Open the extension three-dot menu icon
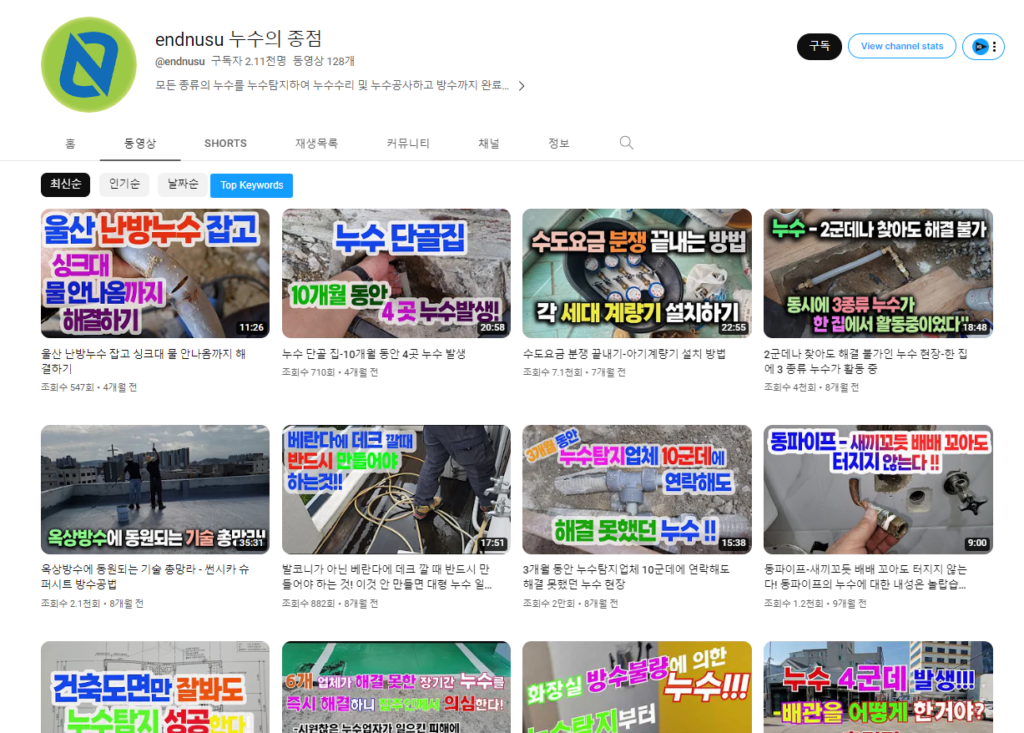 tap(994, 46)
